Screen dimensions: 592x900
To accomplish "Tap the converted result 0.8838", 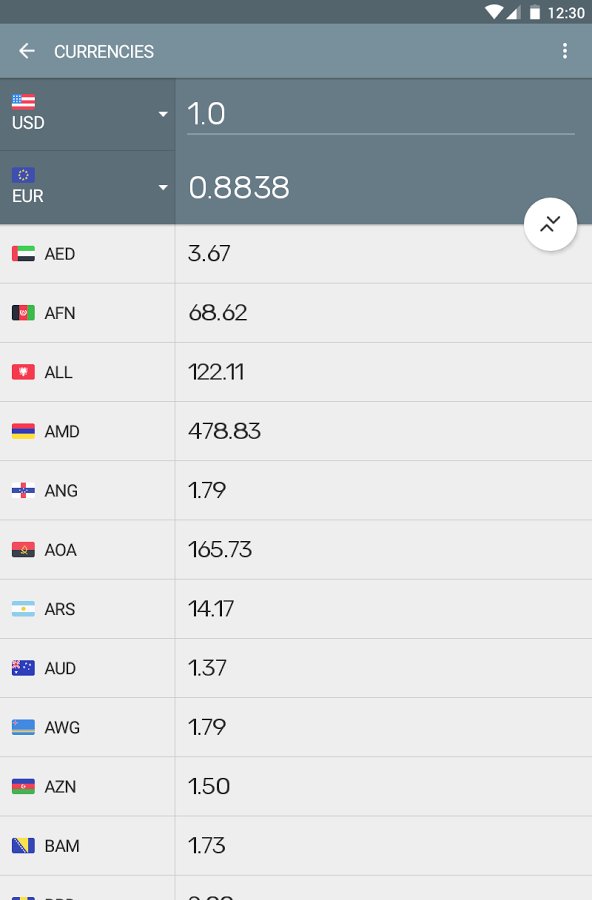I will [x=239, y=188].
